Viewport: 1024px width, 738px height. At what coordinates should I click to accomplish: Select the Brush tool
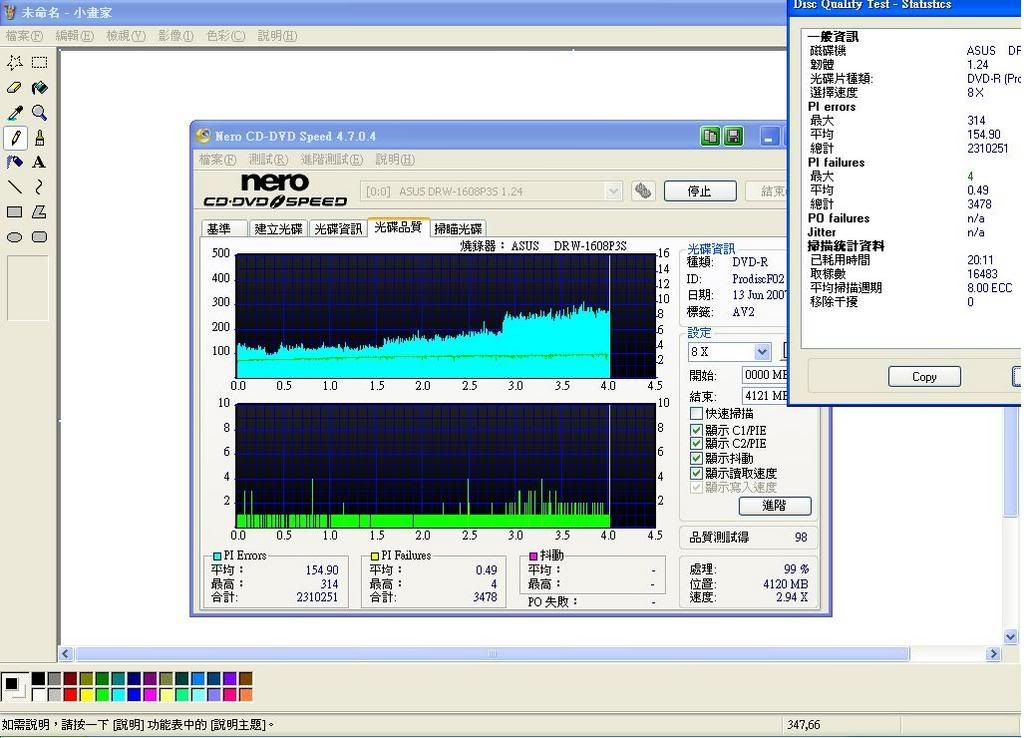pyautogui.click(x=39, y=138)
